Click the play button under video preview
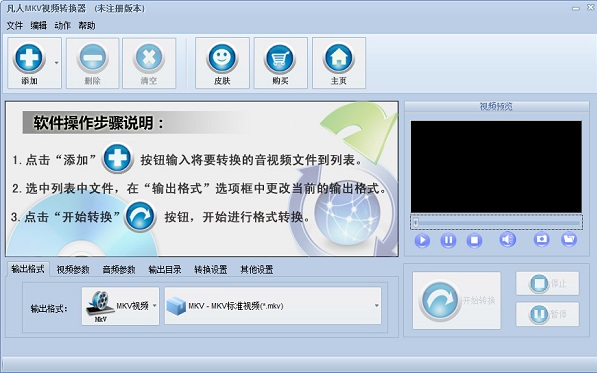 (422, 240)
